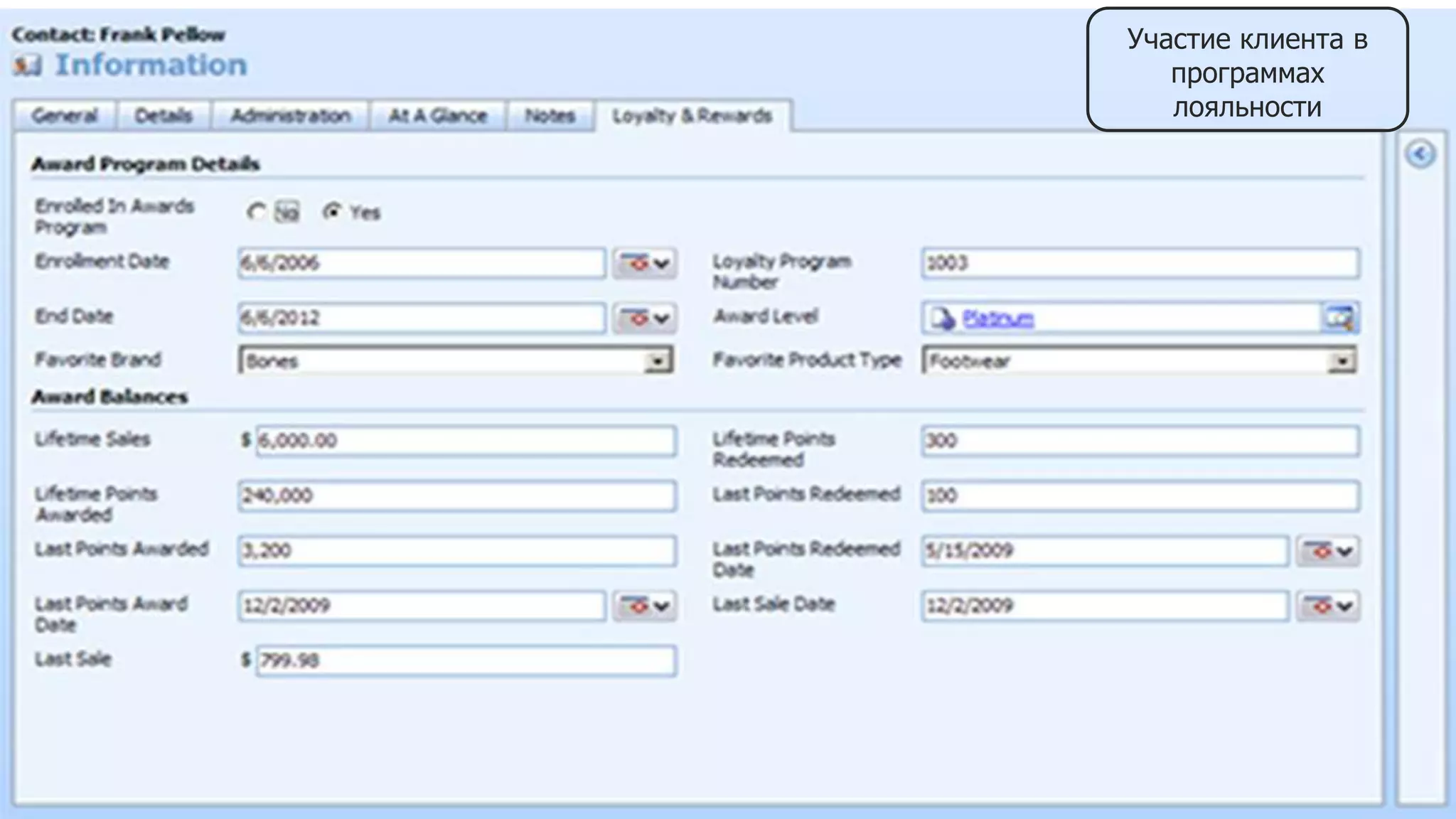Click the Last Sale amount field

point(465,660)
